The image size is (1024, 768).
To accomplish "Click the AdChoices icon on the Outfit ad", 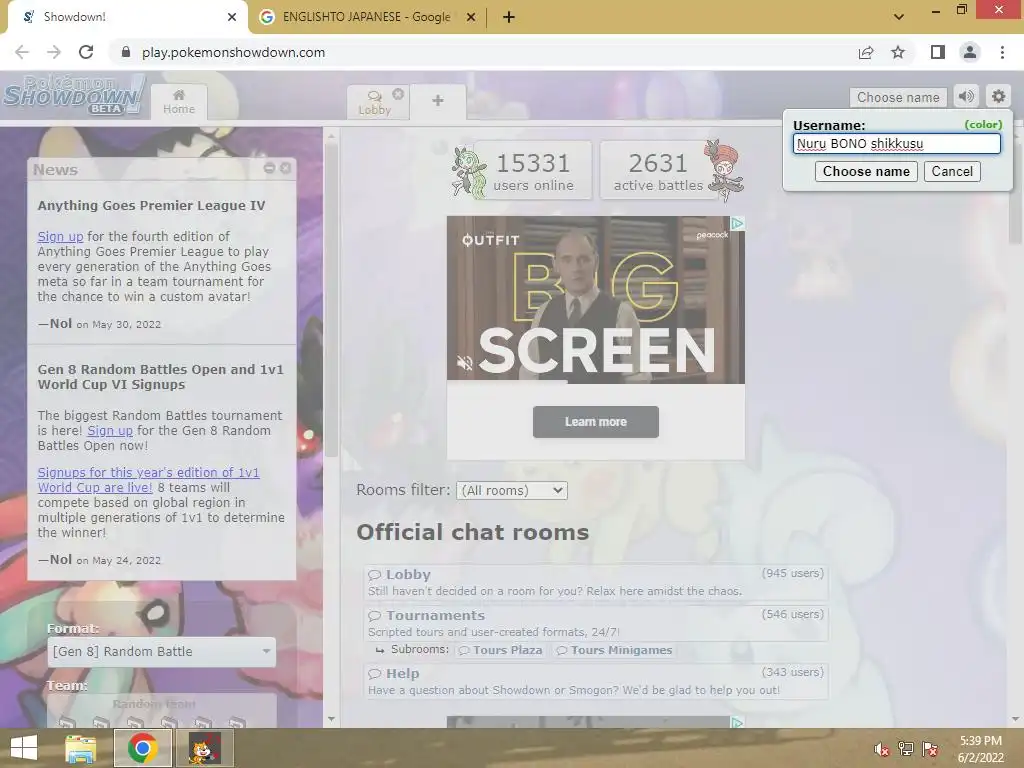I will tap(737, 223).
